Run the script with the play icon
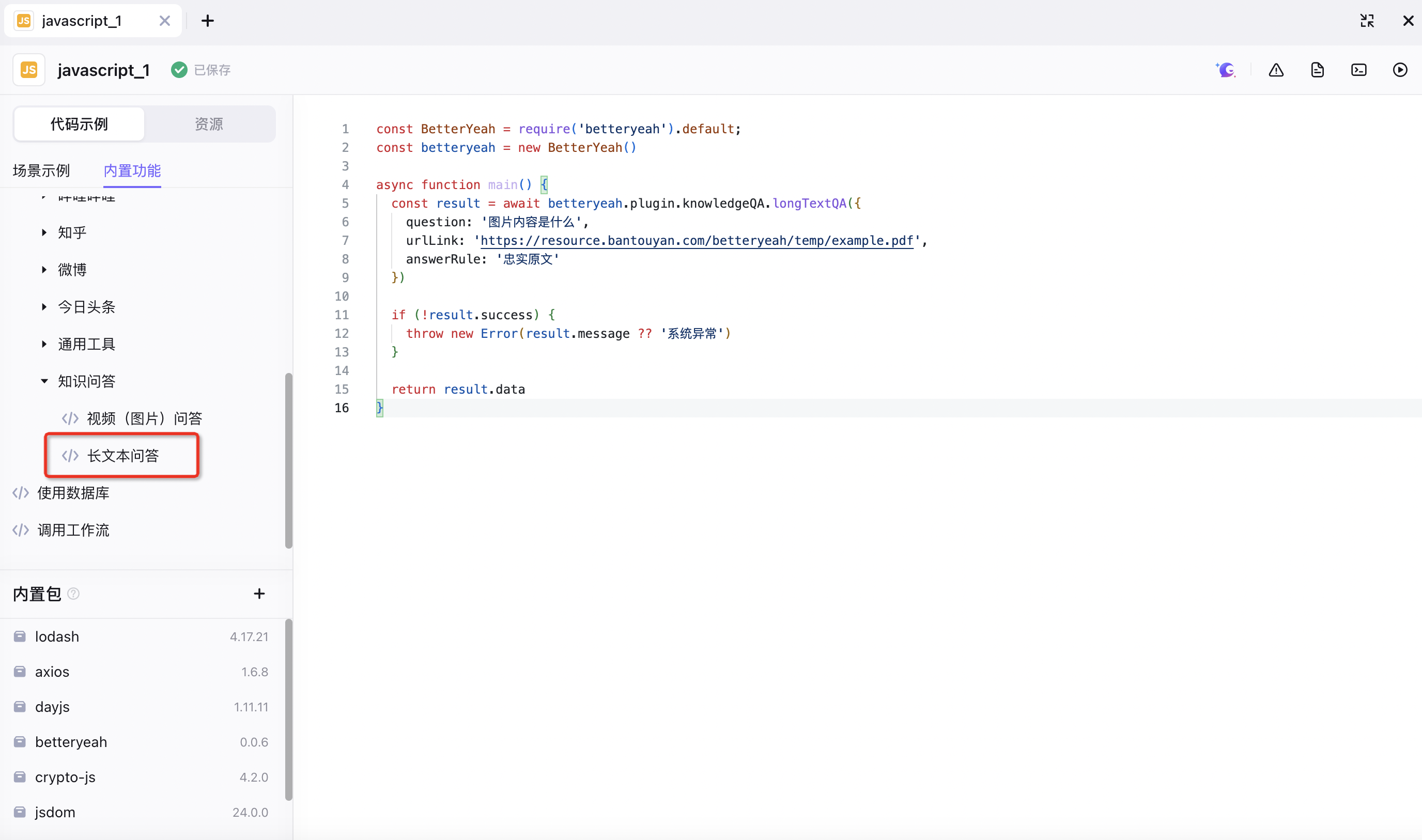 [1400, 70]
